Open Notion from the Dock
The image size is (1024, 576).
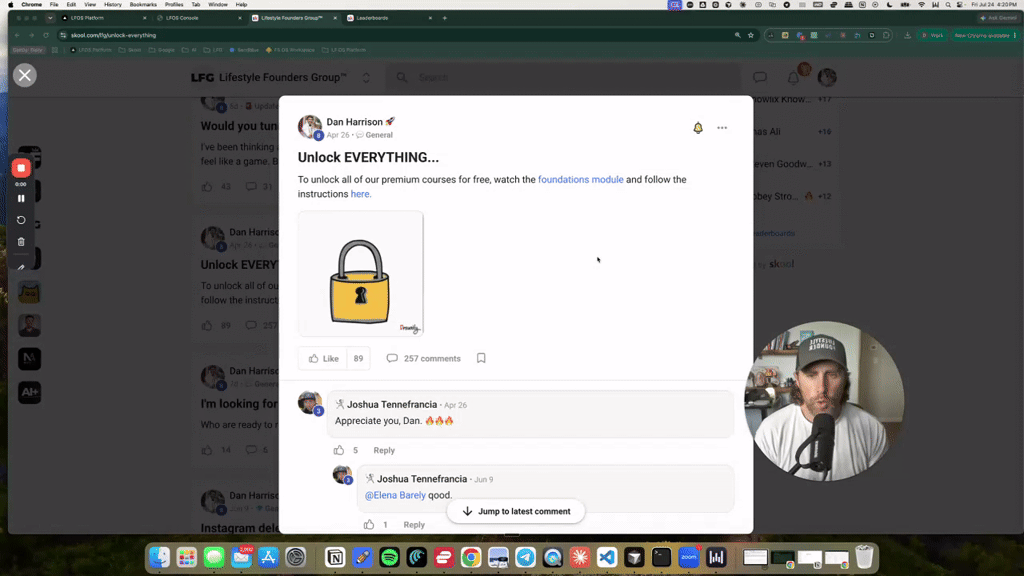(335, 557)
